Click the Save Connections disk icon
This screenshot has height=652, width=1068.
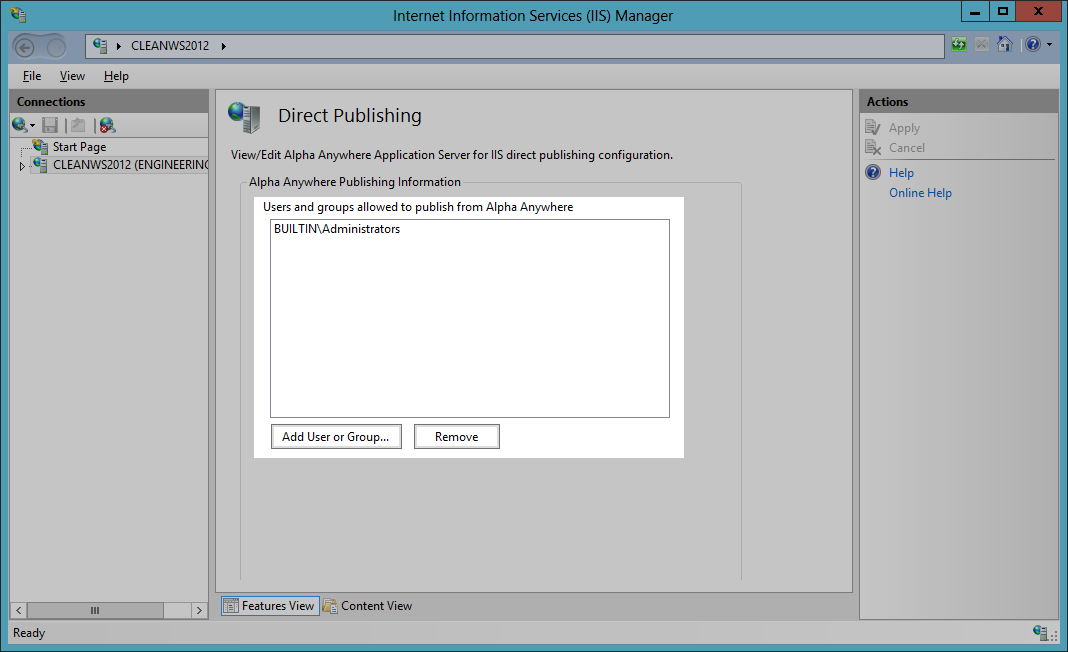(x=50, y=125)
